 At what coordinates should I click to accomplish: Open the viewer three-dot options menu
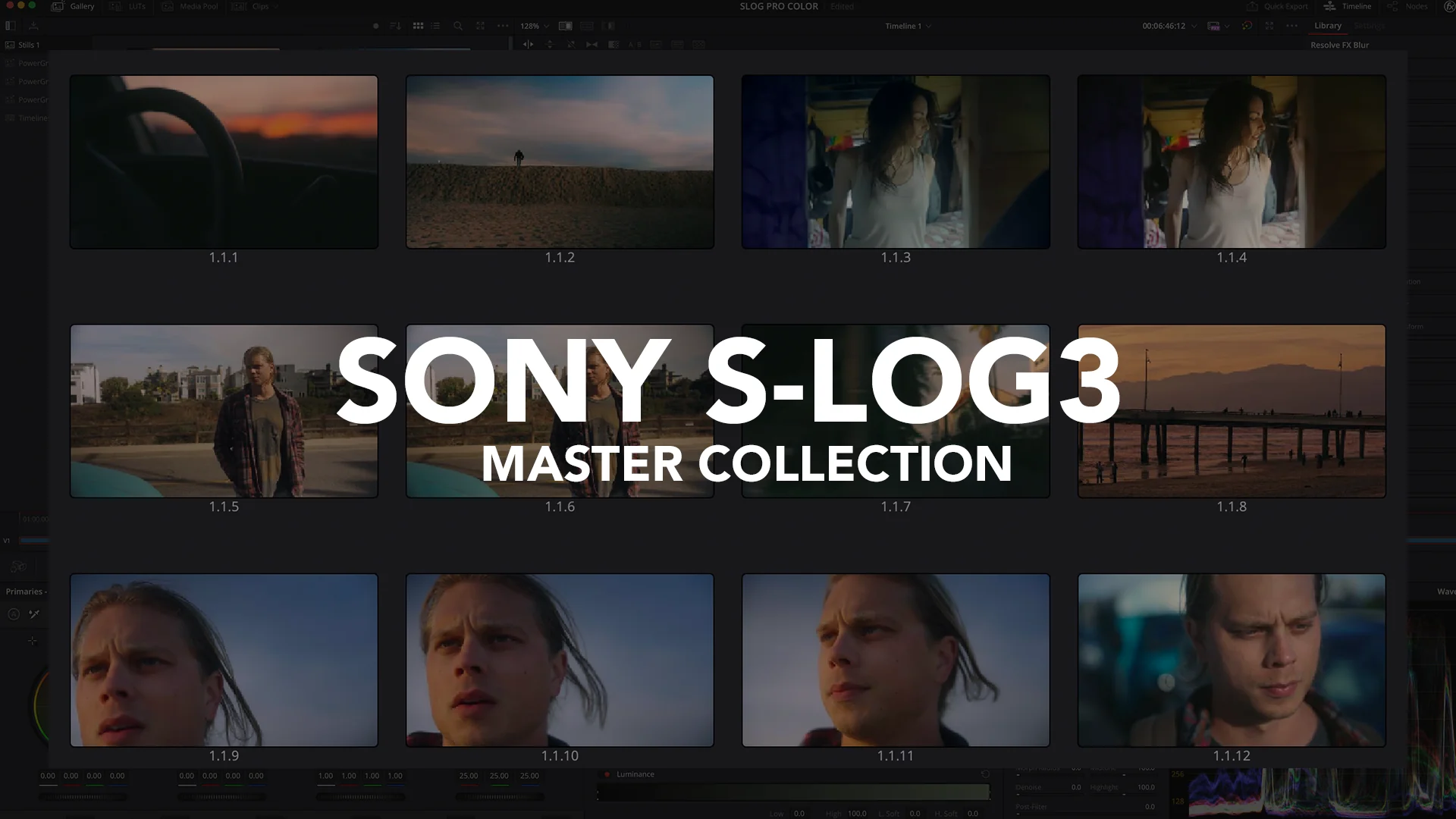[1292, 26]
